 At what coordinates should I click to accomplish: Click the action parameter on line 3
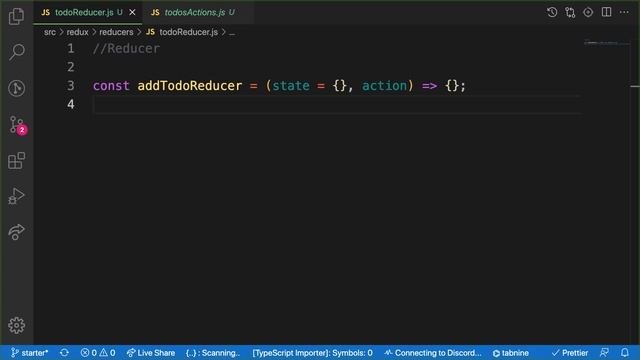(385, 86)
